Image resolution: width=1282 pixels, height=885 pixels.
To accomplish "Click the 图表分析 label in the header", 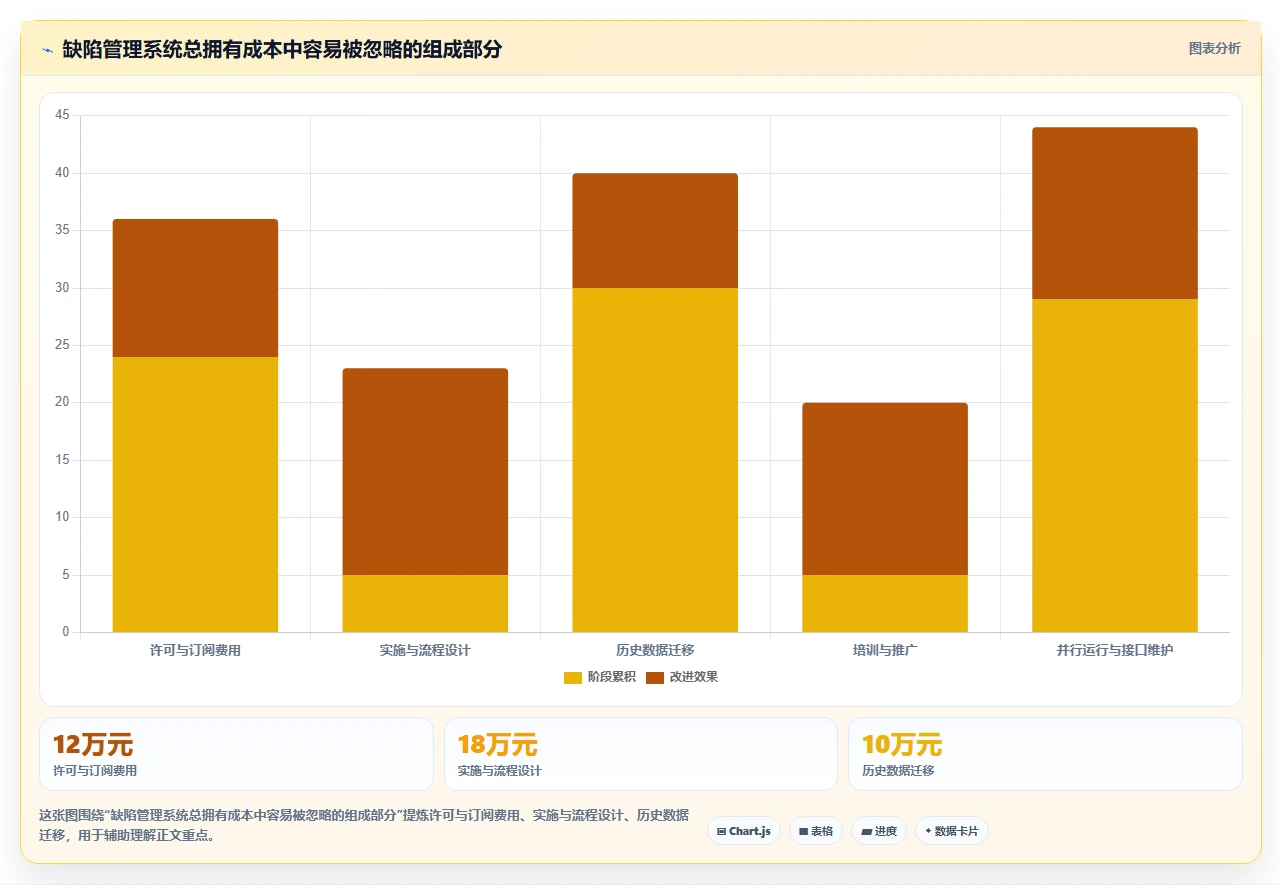I will coord(1214,48).
